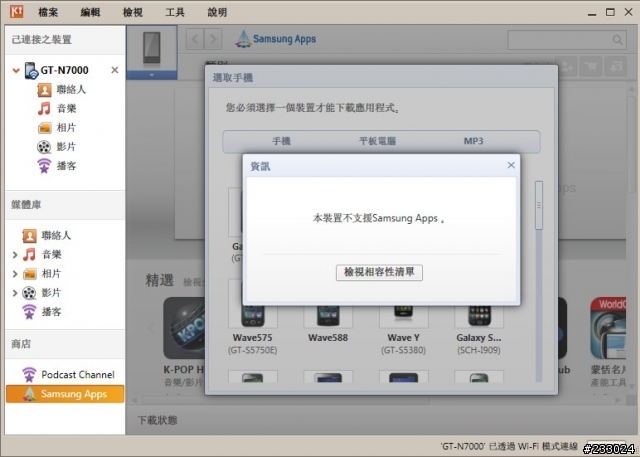Open the 說明 menu
The image size is (640, 457).
coord(217,12)
